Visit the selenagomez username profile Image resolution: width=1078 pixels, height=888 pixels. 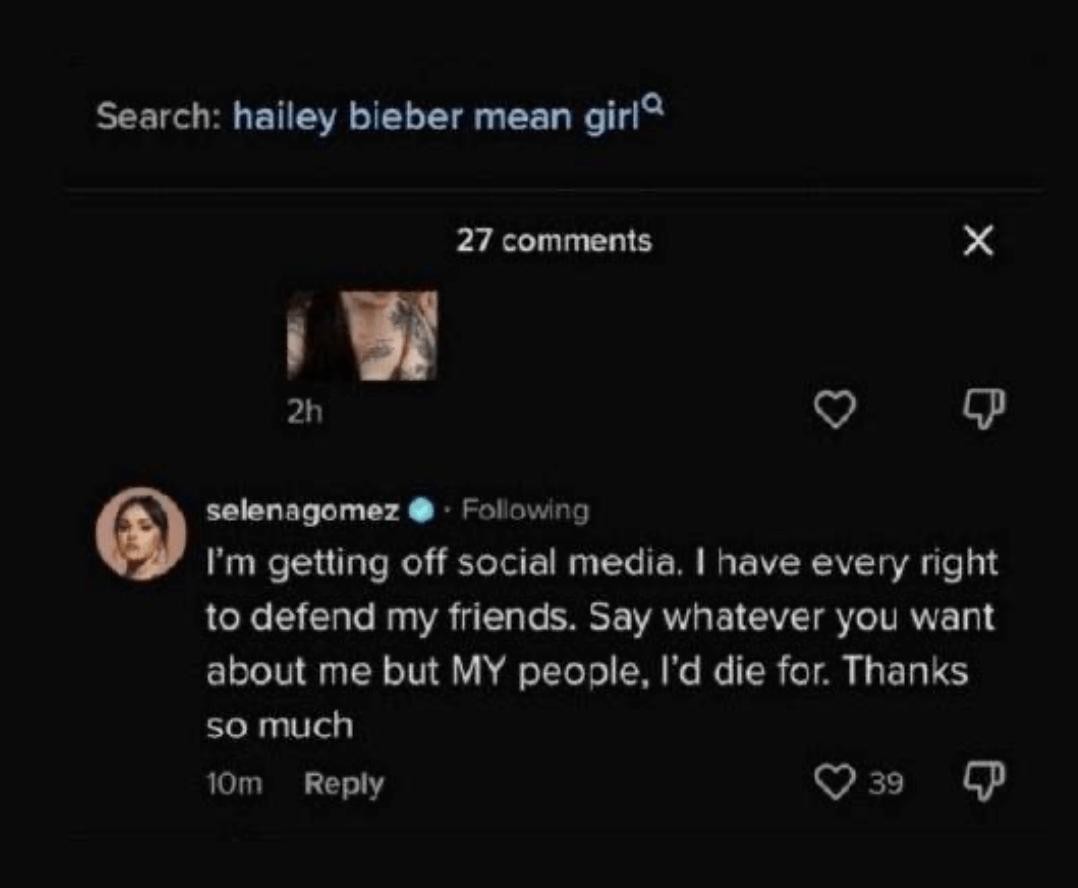point(303,512)
